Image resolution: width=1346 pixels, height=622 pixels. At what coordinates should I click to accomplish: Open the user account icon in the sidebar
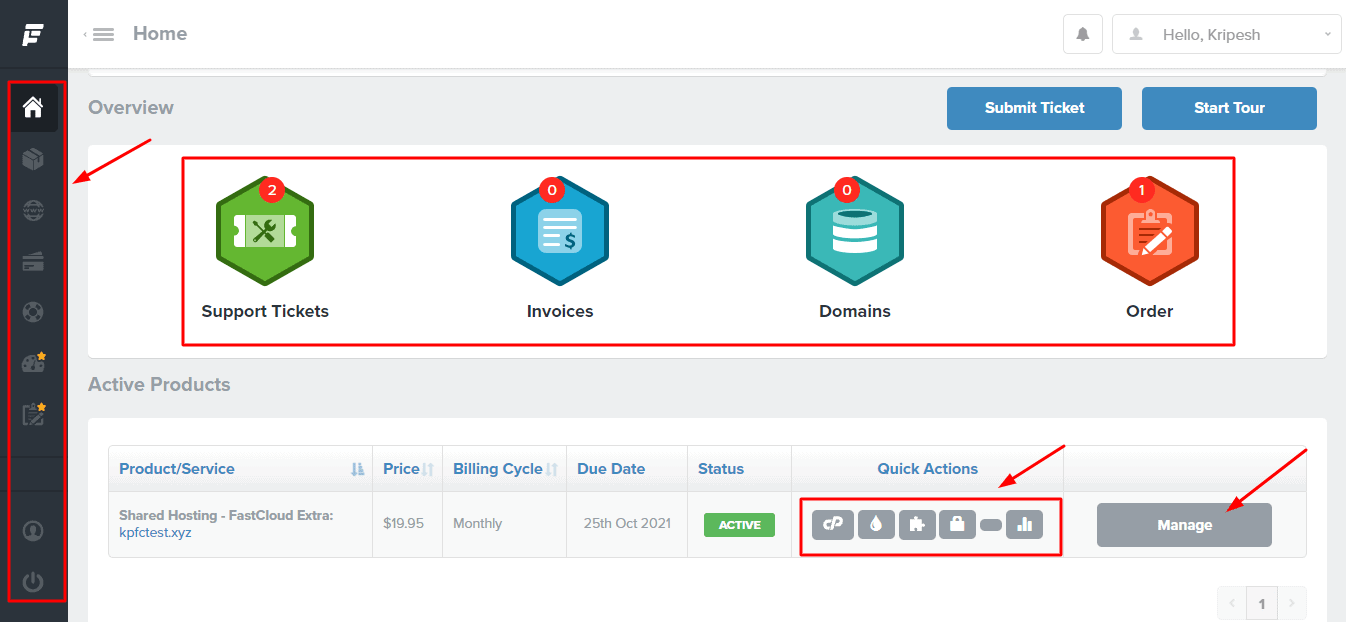click(x=33, y=530)
